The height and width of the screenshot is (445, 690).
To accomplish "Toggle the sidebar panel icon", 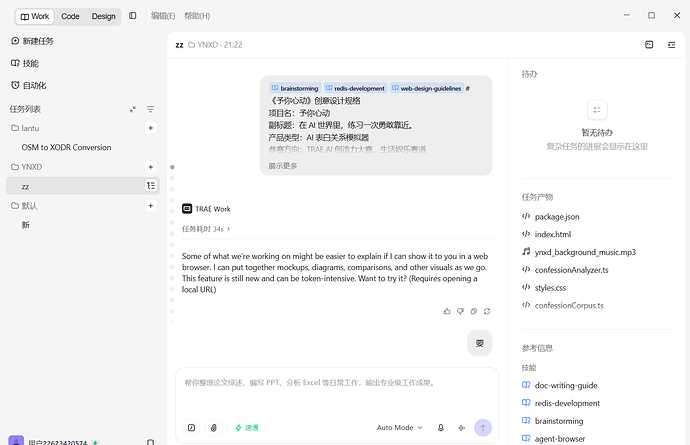I will 132,16.
